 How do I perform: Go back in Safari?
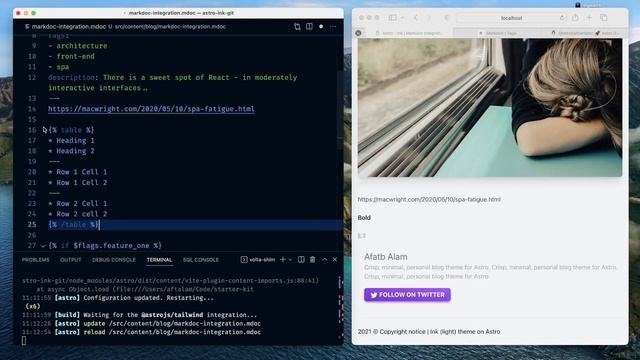pyautogui.click(x=416, y=18)
